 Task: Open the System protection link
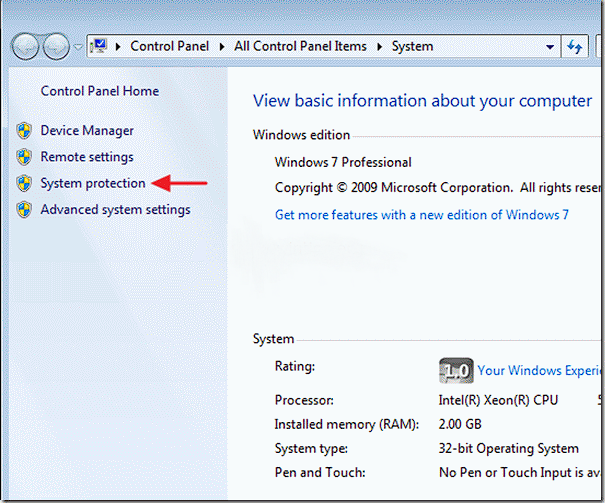tap(93, 184)
